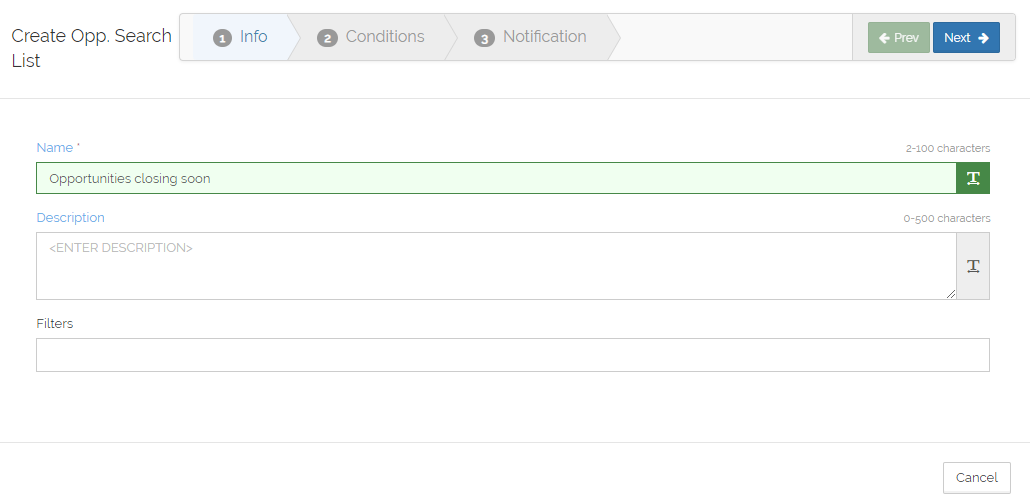Open the Notification step tab
The width and height of the screenshot is (1030, 502).
point(531,37)
